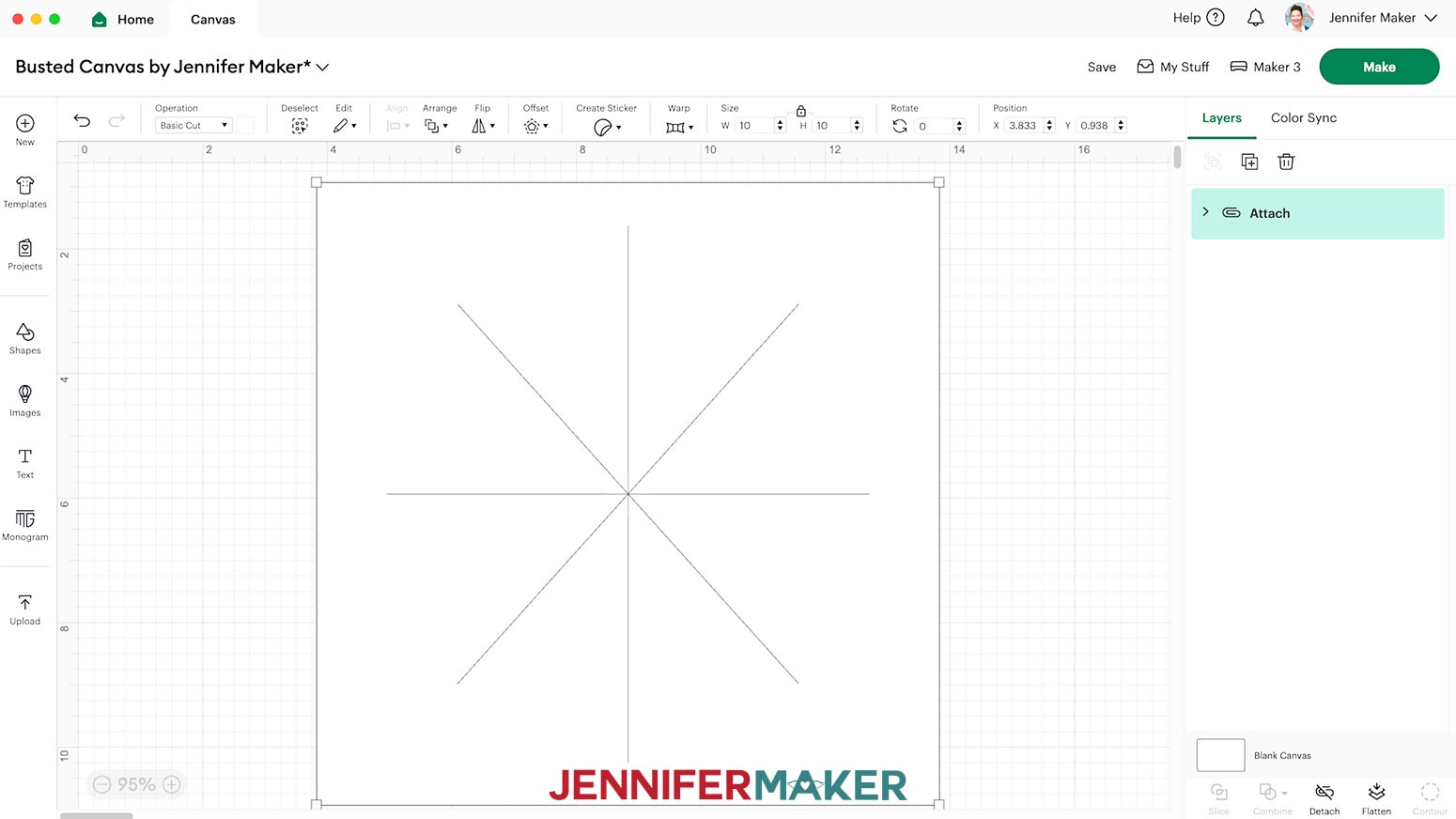Undo the last action
Image resolution: width=1456 pixels, height=819 pixels.
click(x=83, y=120)
